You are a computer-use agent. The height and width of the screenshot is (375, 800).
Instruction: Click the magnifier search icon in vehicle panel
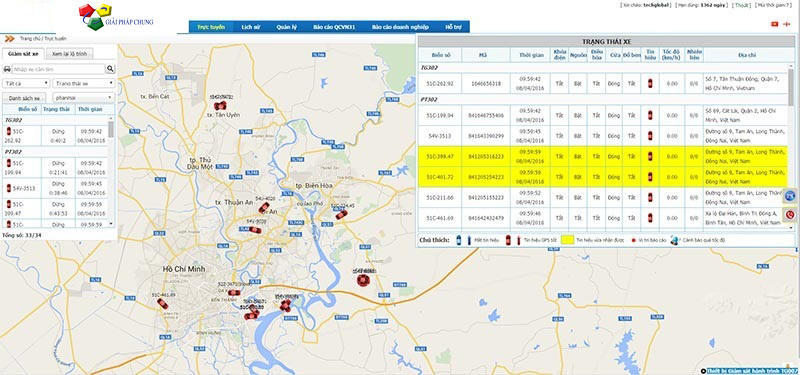[x=110, y=69]
